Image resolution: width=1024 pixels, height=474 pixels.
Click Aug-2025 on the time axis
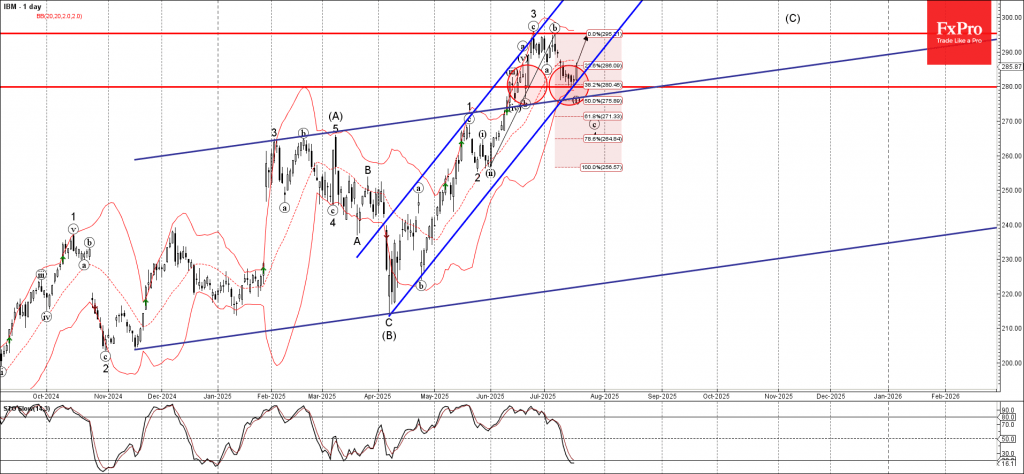(605, 396)
